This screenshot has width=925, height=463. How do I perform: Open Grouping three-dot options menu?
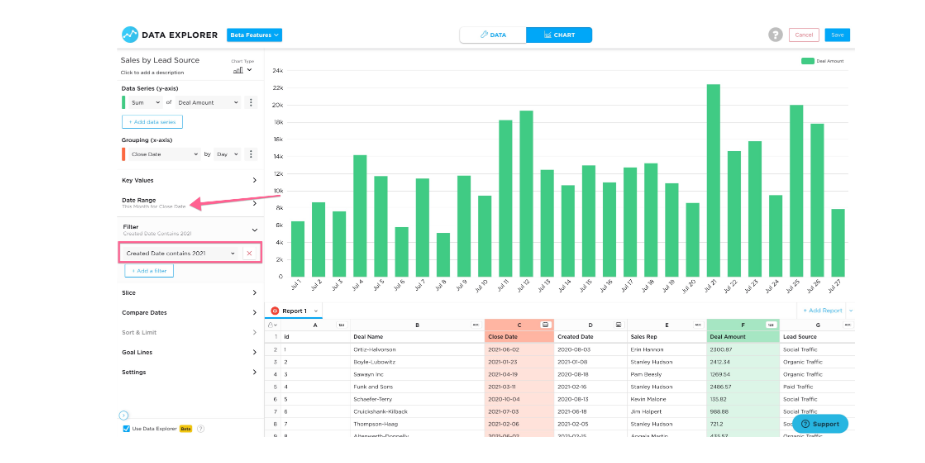click(251, 154)
